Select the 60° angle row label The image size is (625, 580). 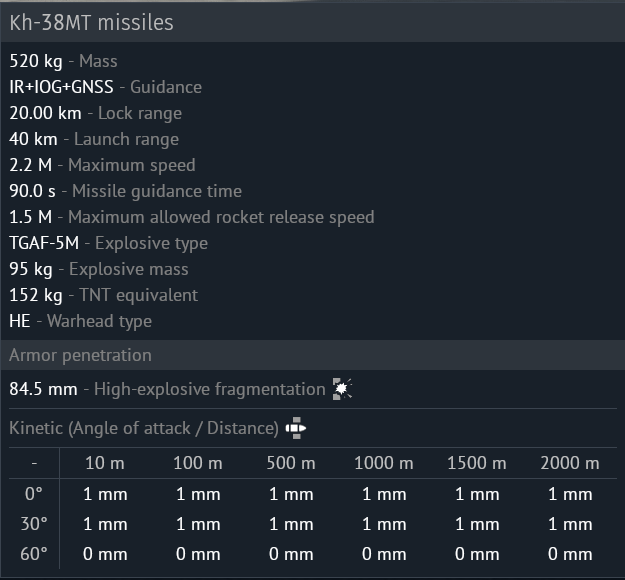tap(34, 554)
